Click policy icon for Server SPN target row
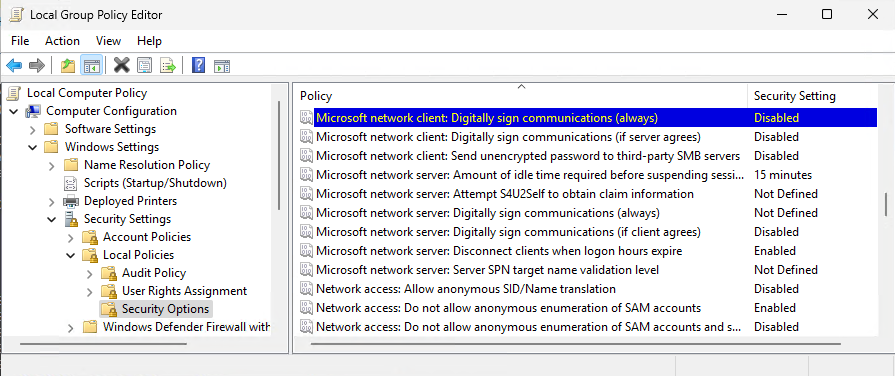The height and width of the screenshot is (376, 895). [x=307, y=270]
